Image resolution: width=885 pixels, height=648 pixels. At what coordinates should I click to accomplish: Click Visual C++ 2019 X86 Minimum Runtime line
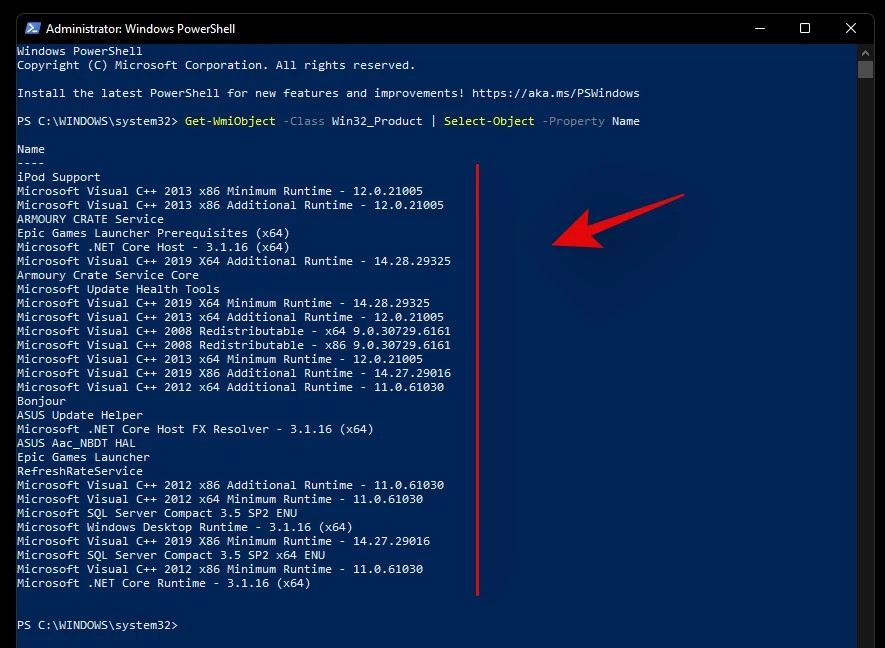223,541
